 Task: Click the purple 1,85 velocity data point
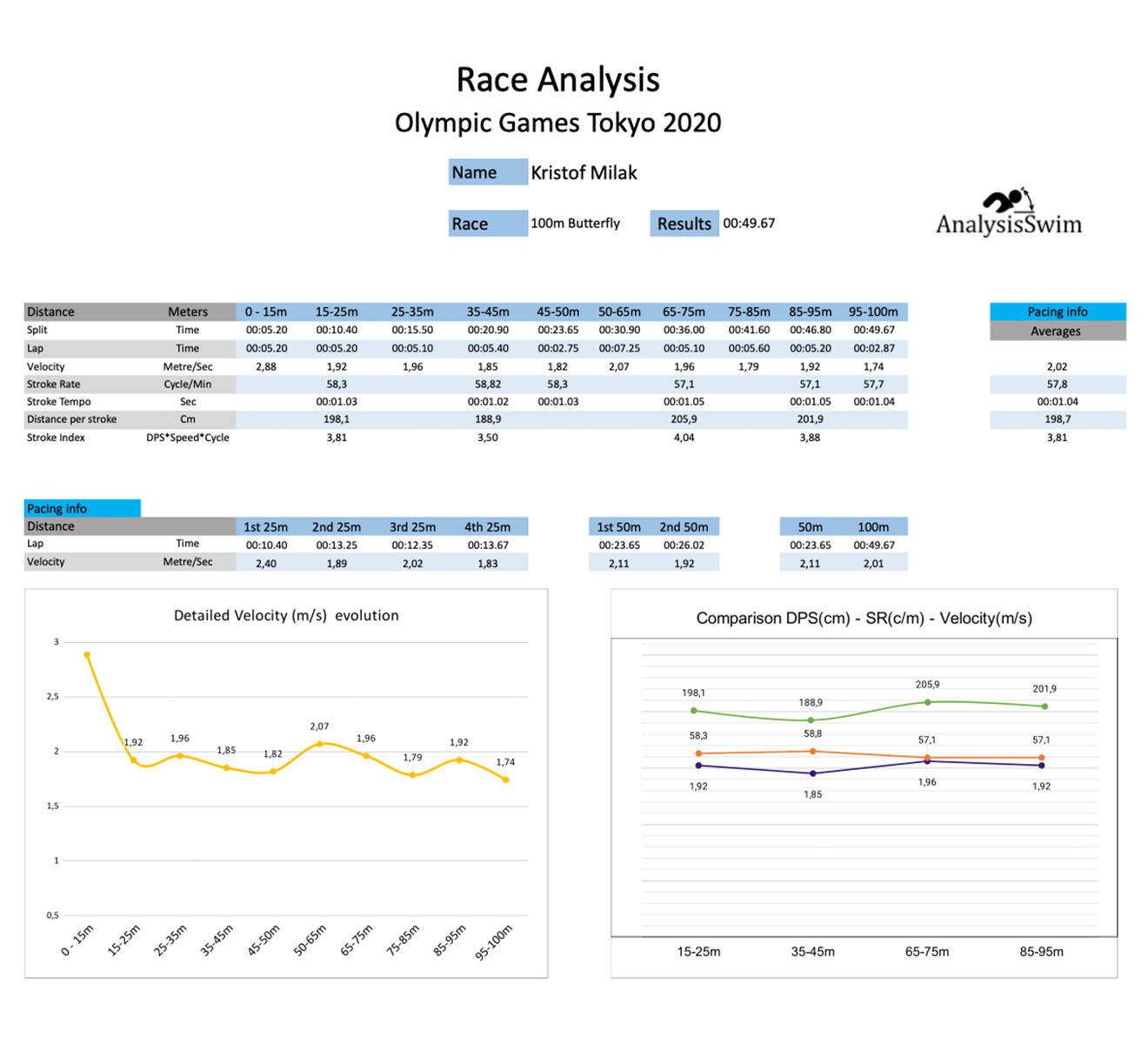[812, 773]
